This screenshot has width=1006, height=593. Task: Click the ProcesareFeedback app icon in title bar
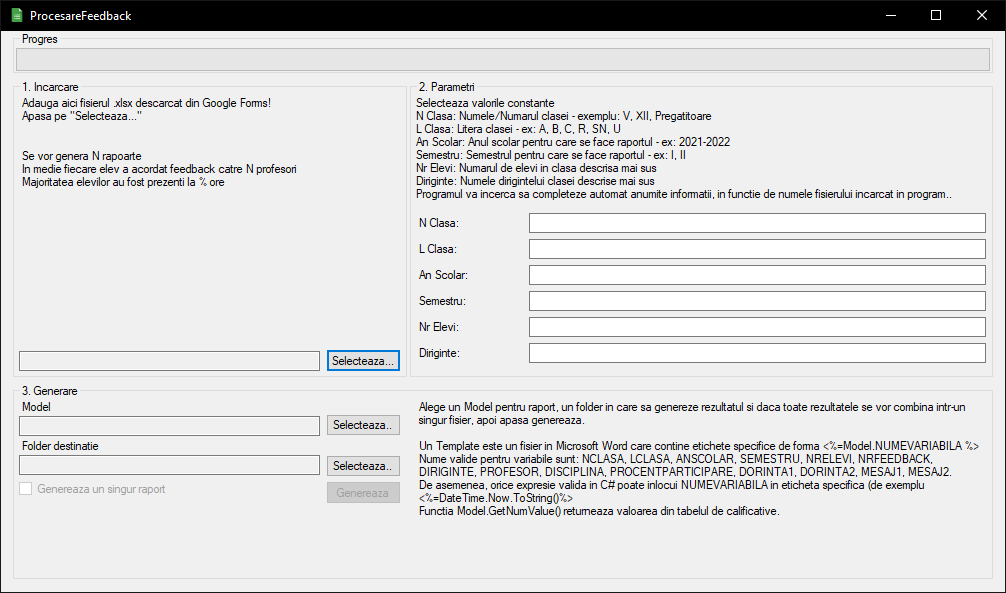point(18,15)
